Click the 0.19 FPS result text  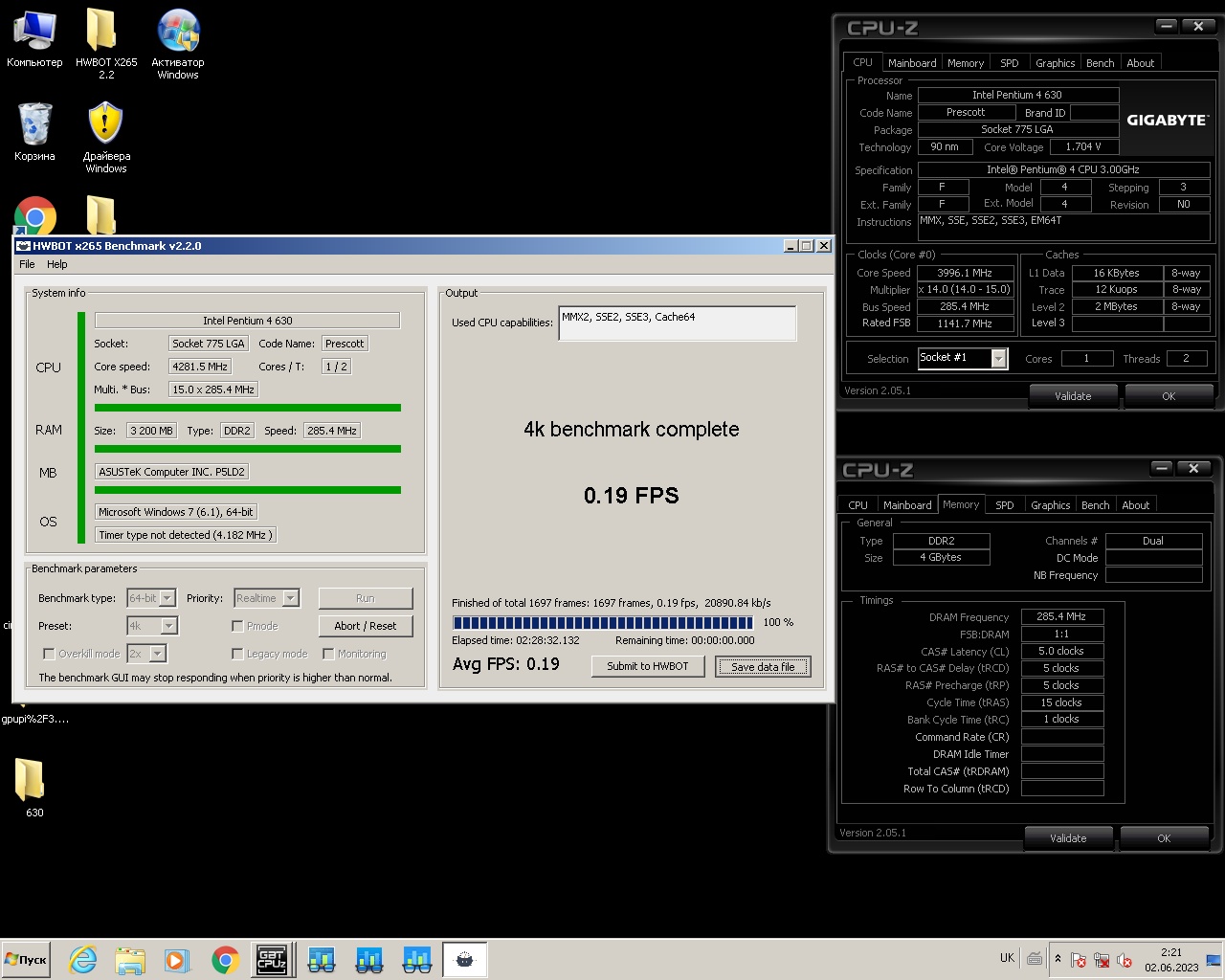click(x=632, y=496)
